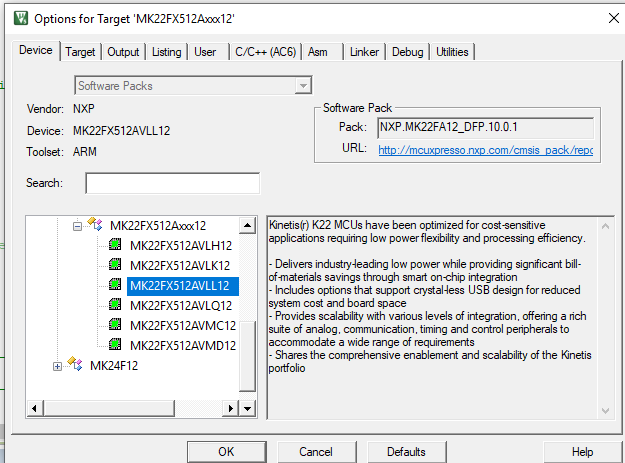Viewport: 625px width, 463px height.
Task: Click the family icon beside MK22FX512Axxx12
Action: click(x=95, y=224)
